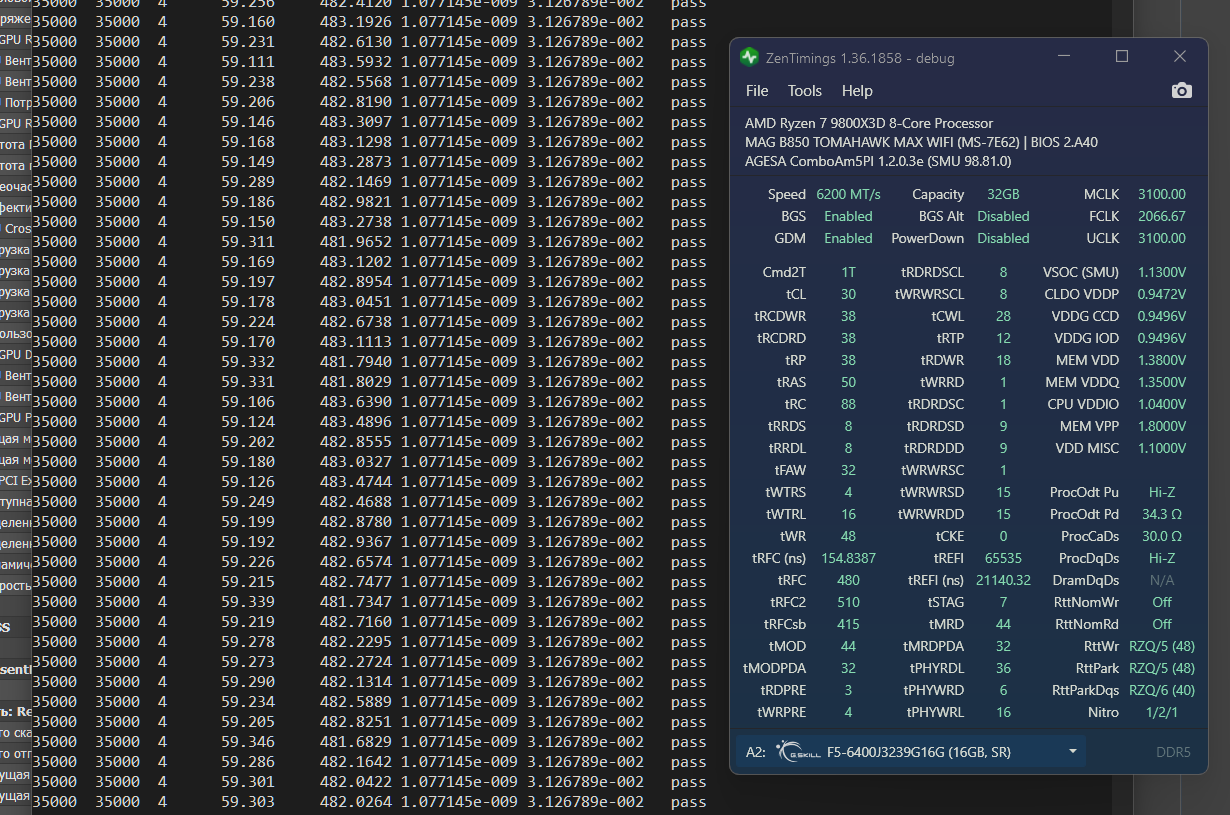Click the MAG B850 TOMAHAWK MAX WIFI line

[x=921, y=142]
